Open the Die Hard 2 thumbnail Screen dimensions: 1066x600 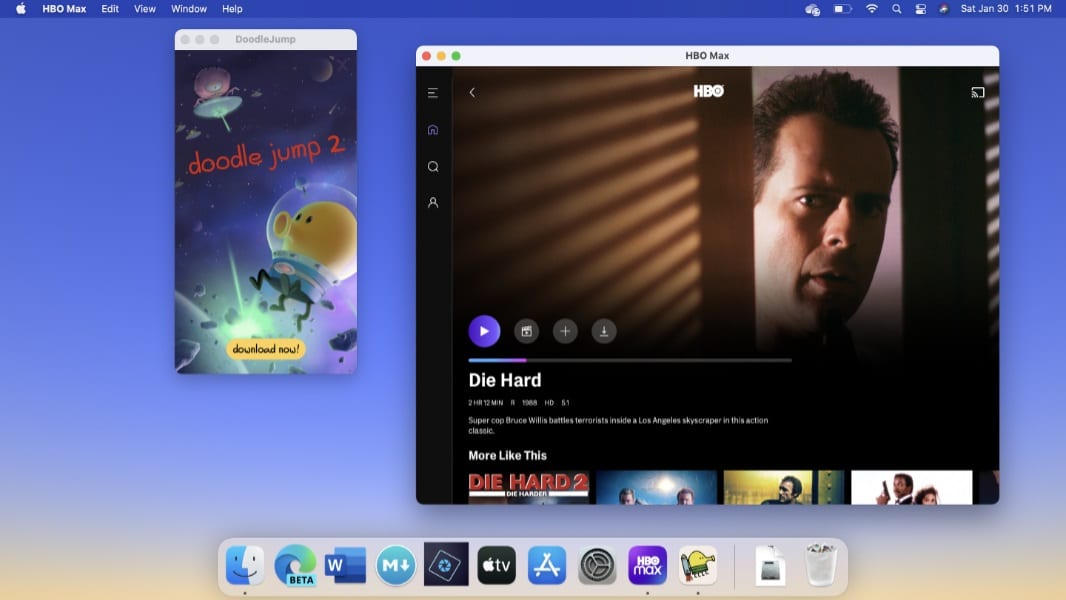(x=528, y=487)
